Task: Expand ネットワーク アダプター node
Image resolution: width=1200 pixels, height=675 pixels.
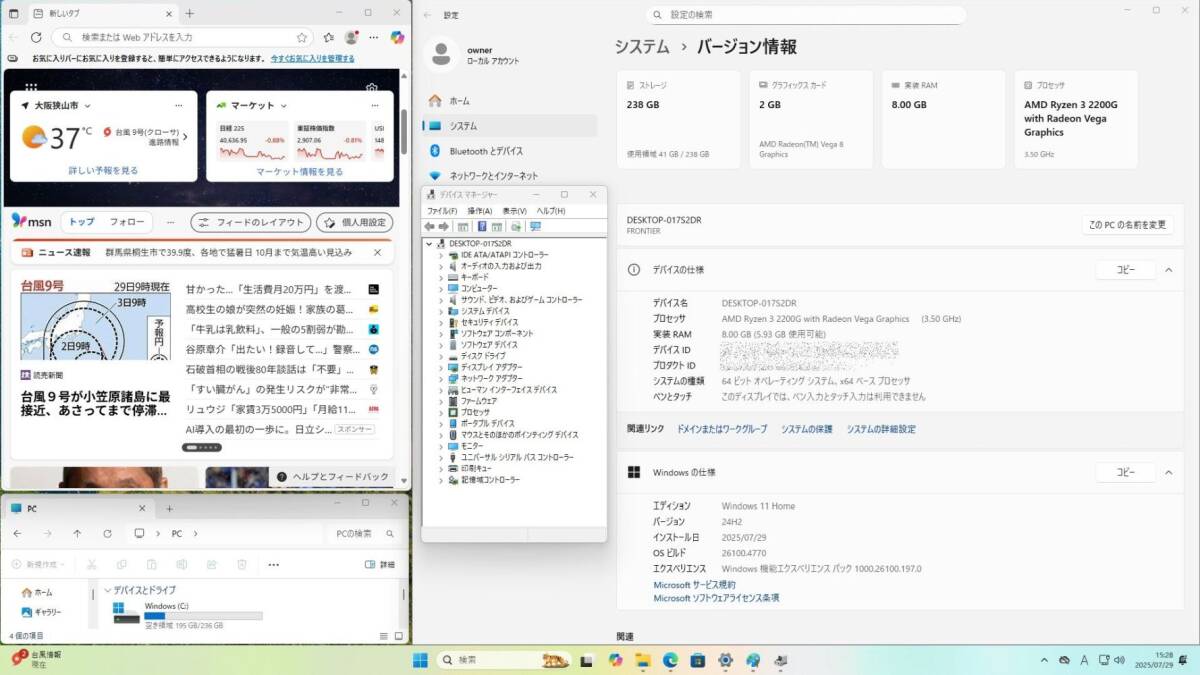Action: [440, 378]
